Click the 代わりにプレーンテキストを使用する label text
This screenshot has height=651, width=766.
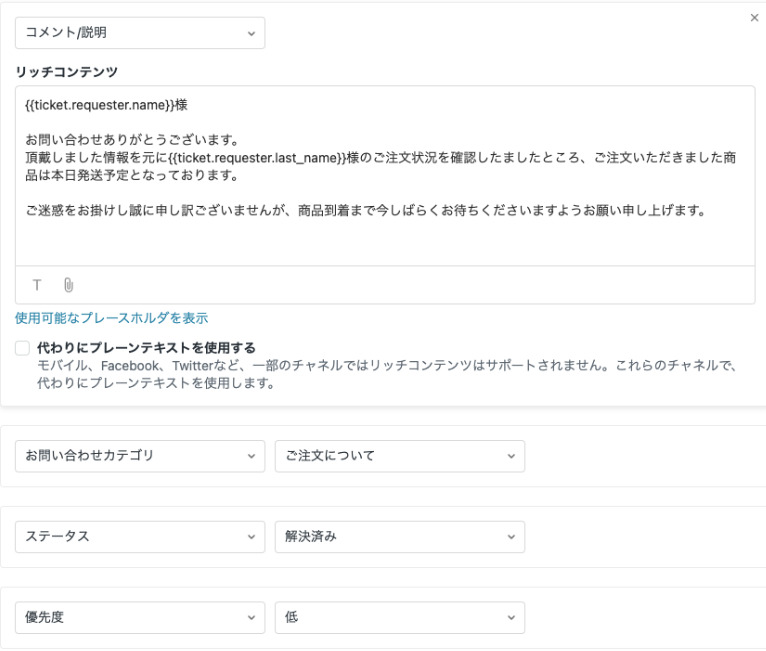point(146,348)
